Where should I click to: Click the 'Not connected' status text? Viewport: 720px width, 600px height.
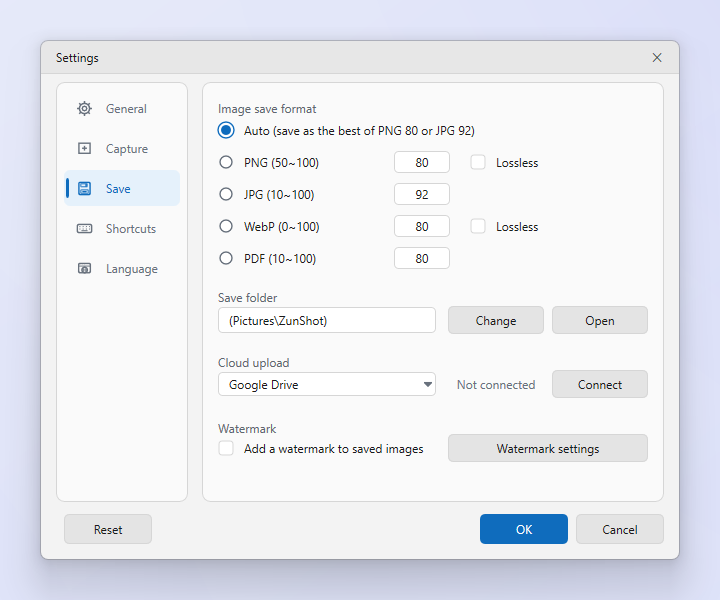[496, 385]
